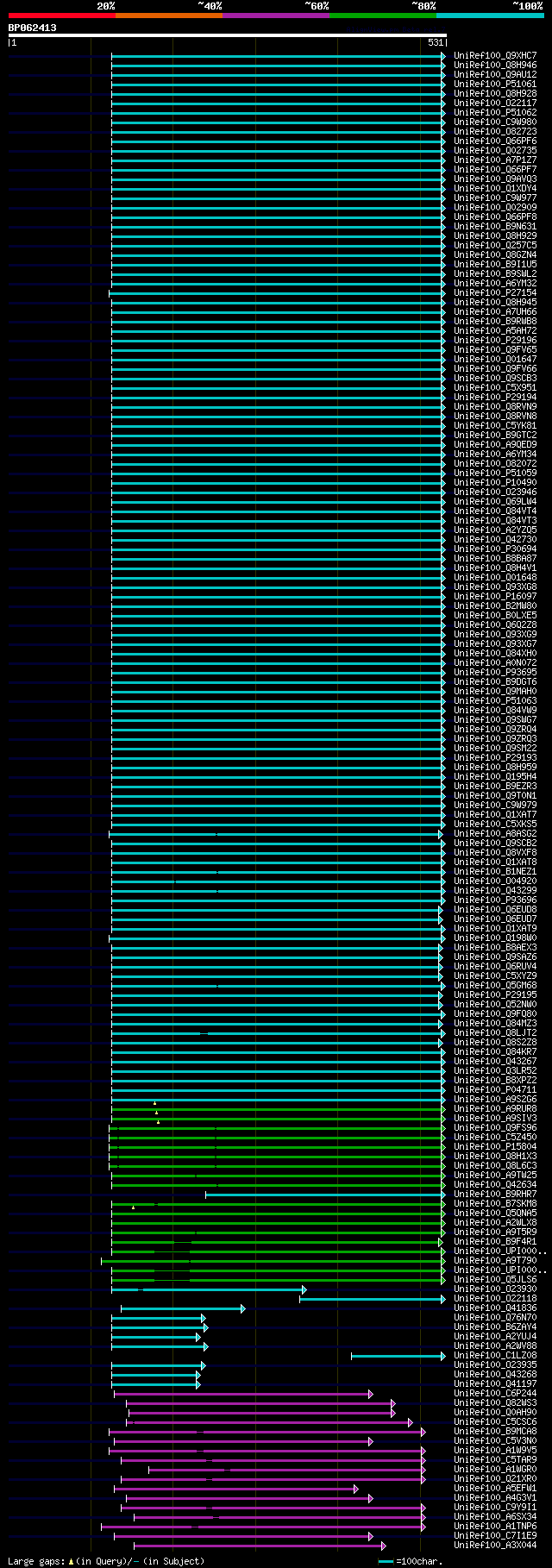Click the 531 end position marker

[435, 42]
